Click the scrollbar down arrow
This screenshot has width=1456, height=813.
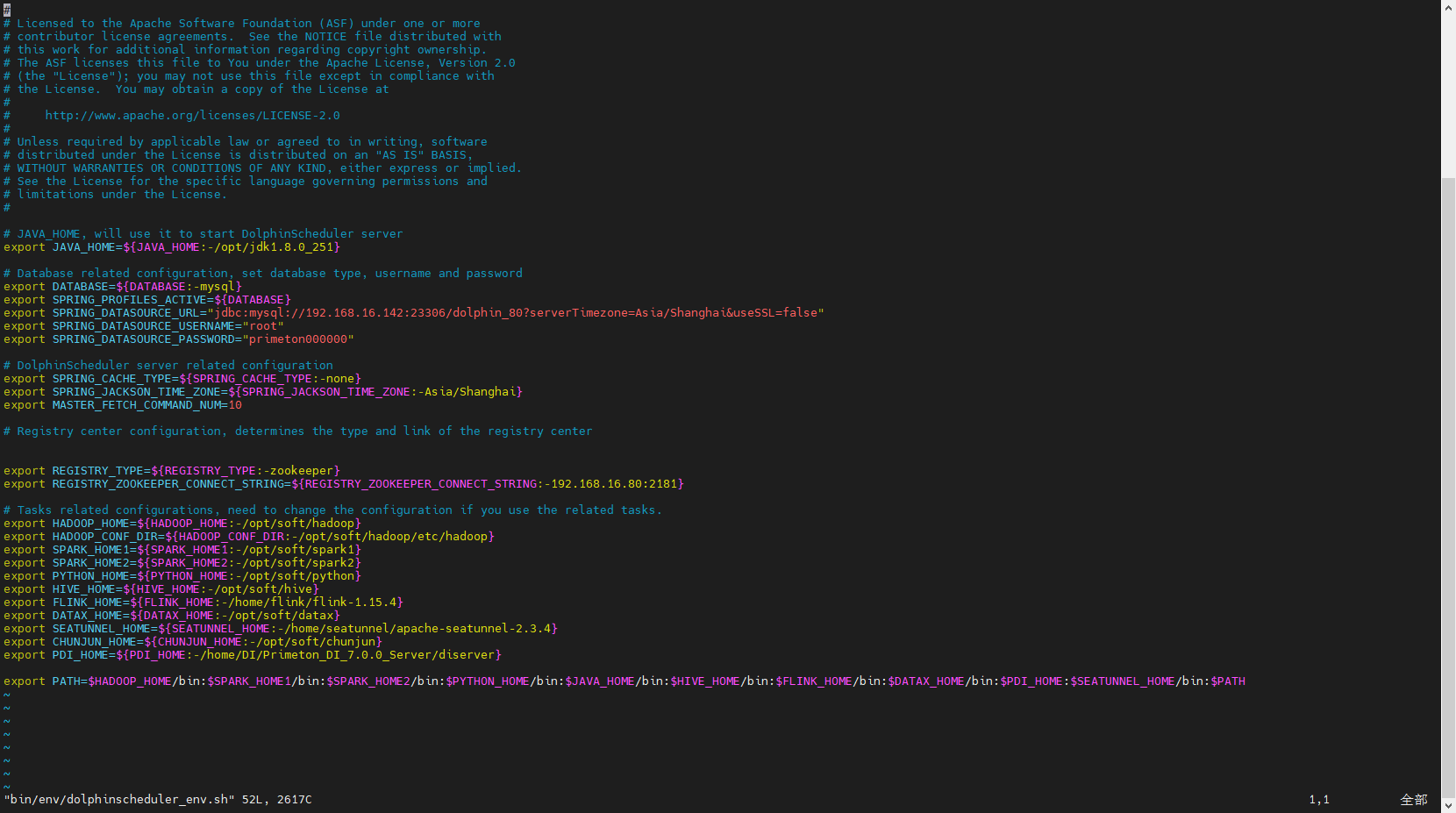pyautogui.click(x=1448, y=805)
